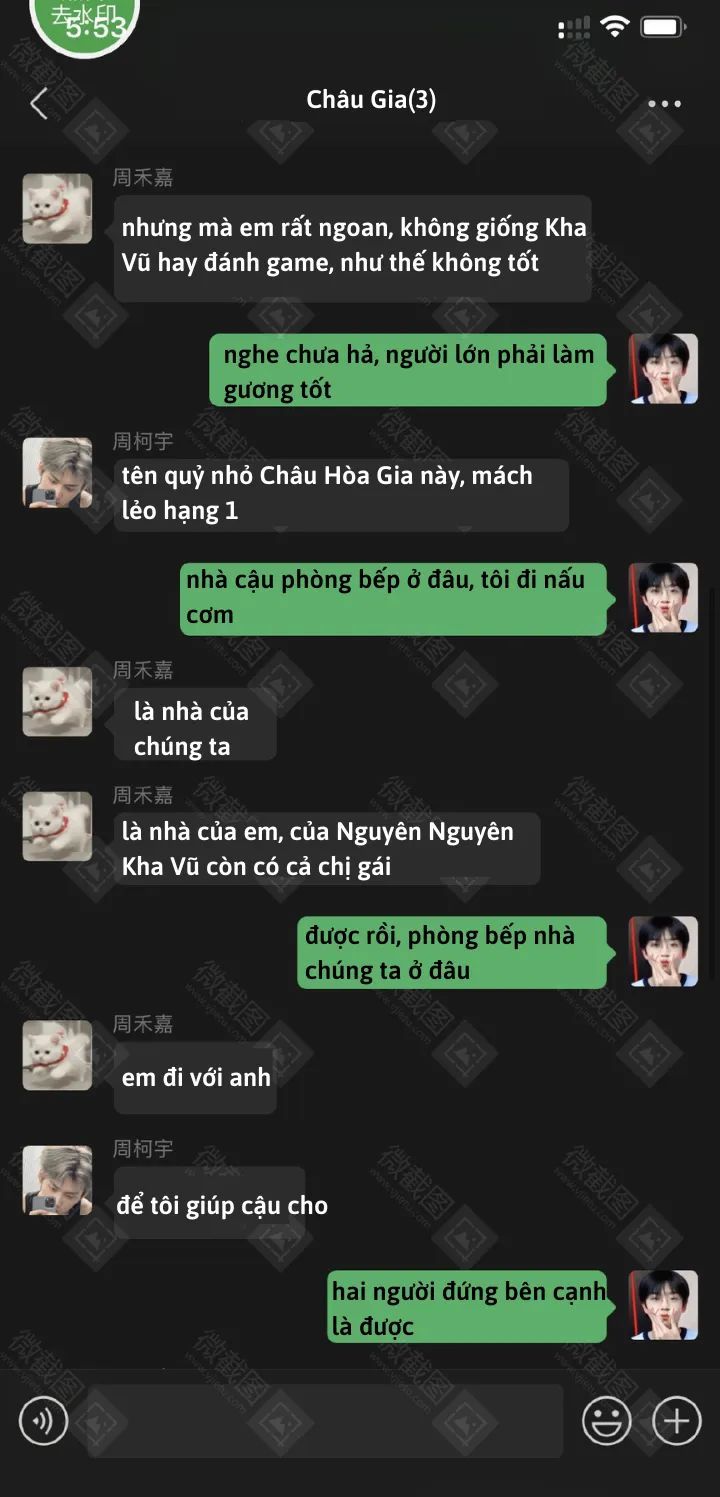Tap the 'được rồi, phòng bếp nhà' green bubble
The height and width of the screenshot is (1497, 720).
coord(452,952)
